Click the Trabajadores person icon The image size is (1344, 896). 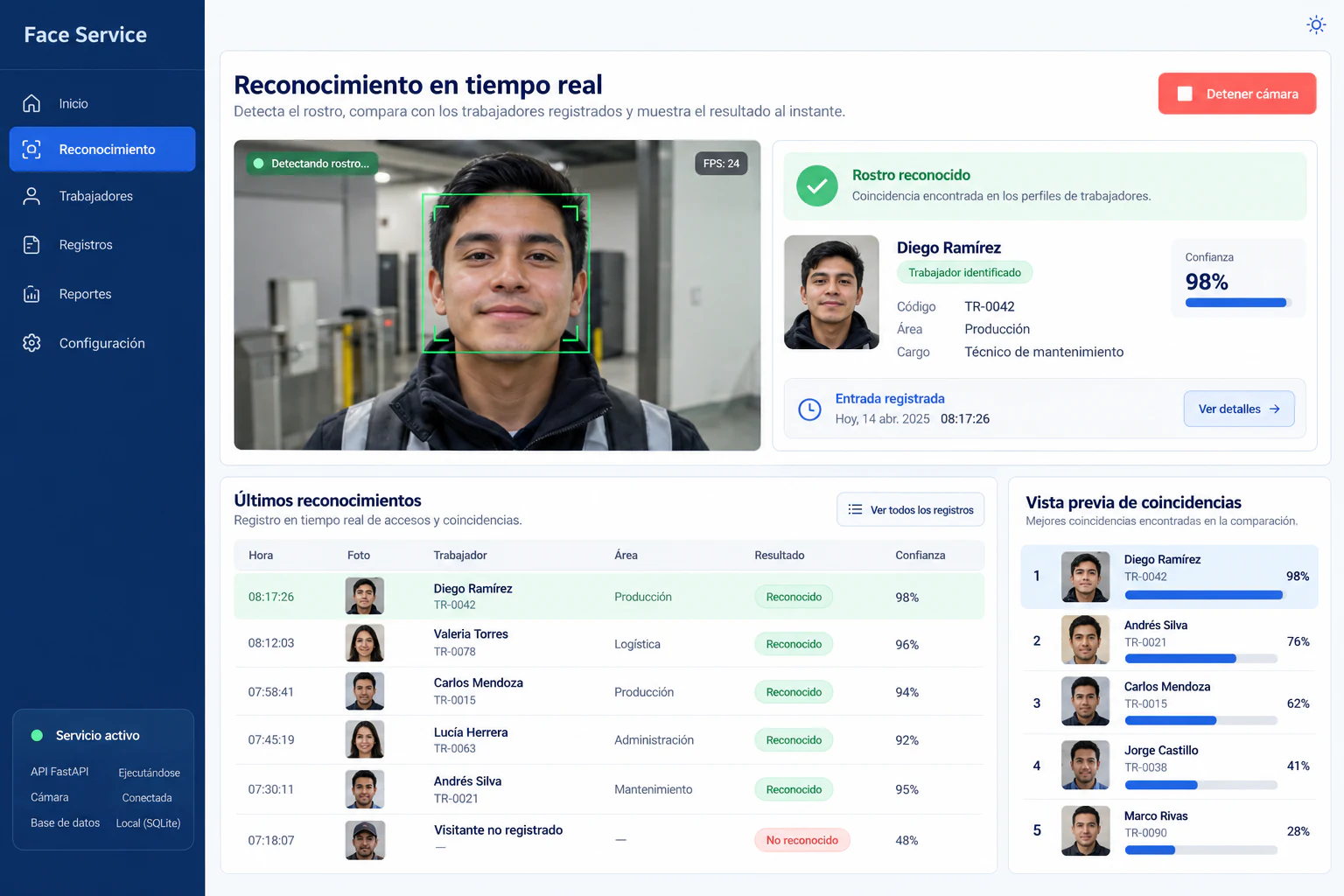pos(31,196)
